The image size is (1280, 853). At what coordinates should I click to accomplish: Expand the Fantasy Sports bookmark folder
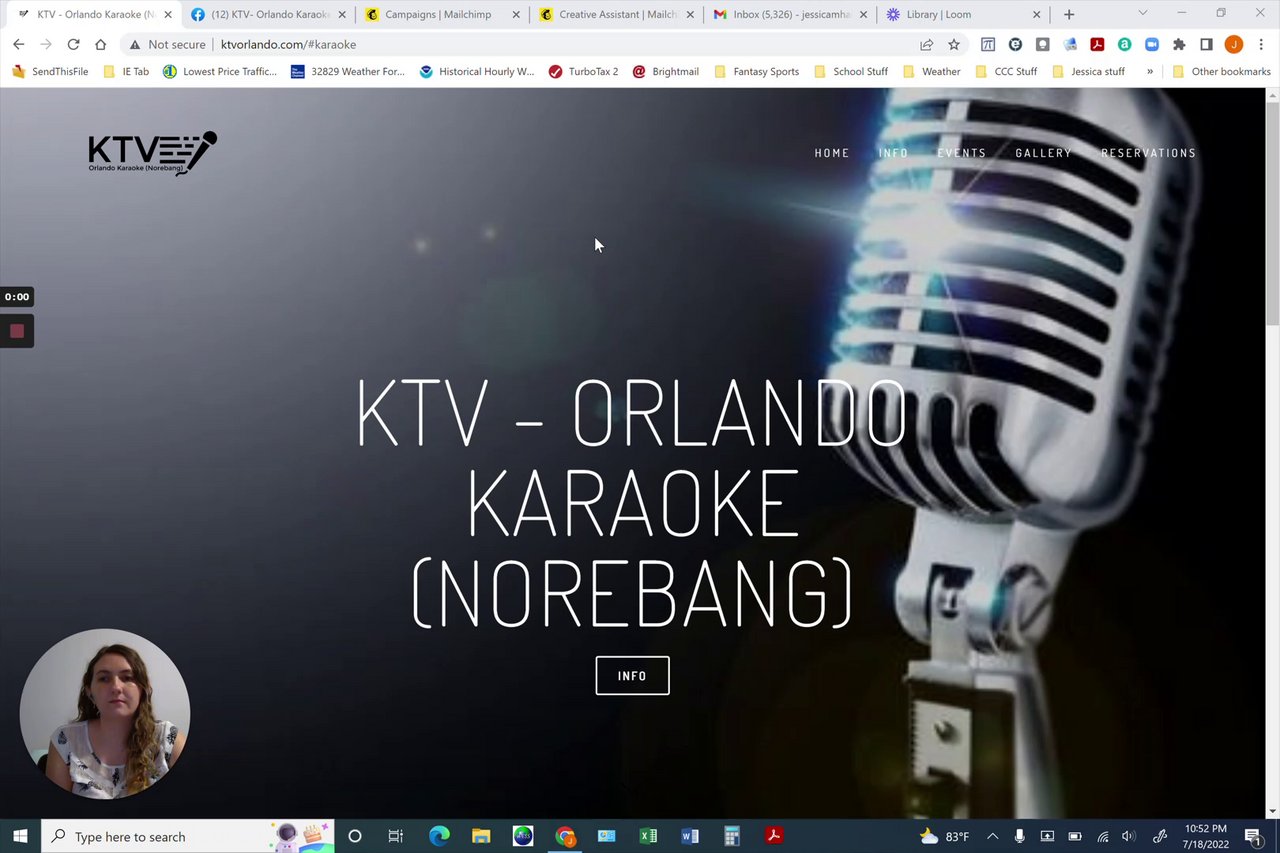coord(755,71)
